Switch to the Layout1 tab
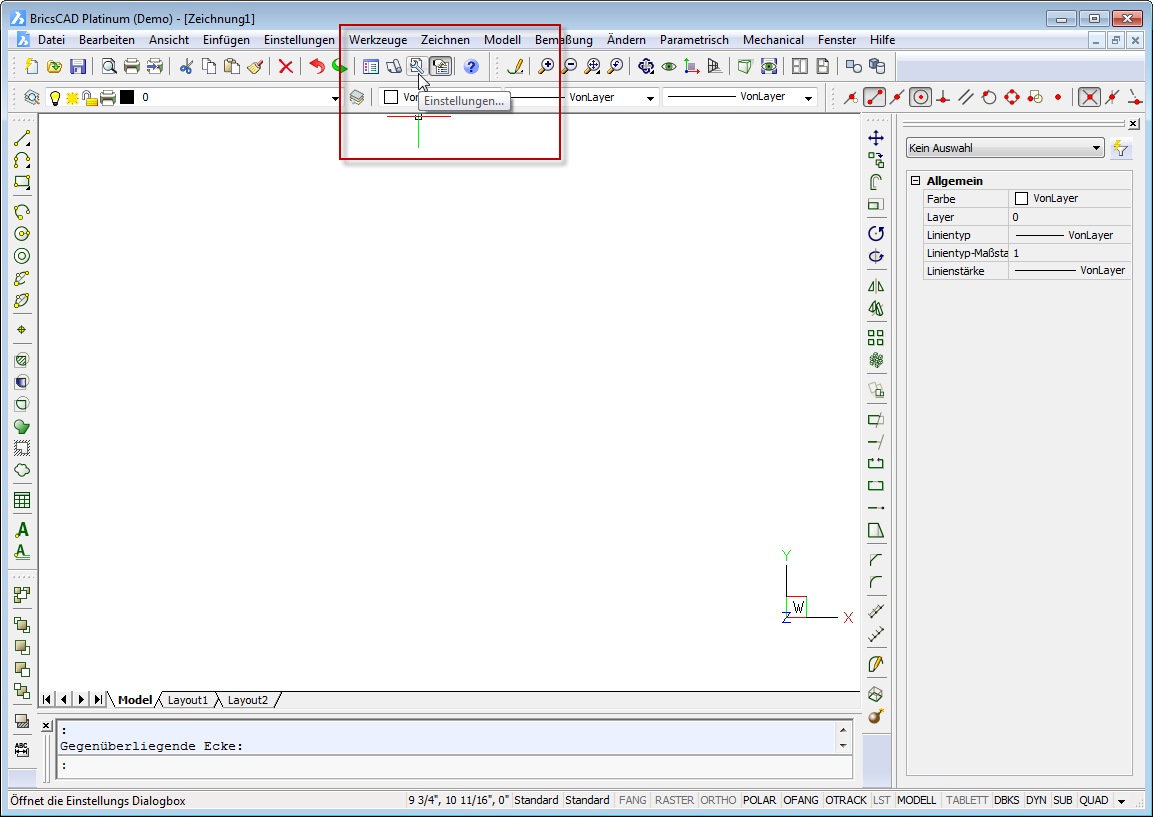1153x817 pixels. tap(188, 700)
